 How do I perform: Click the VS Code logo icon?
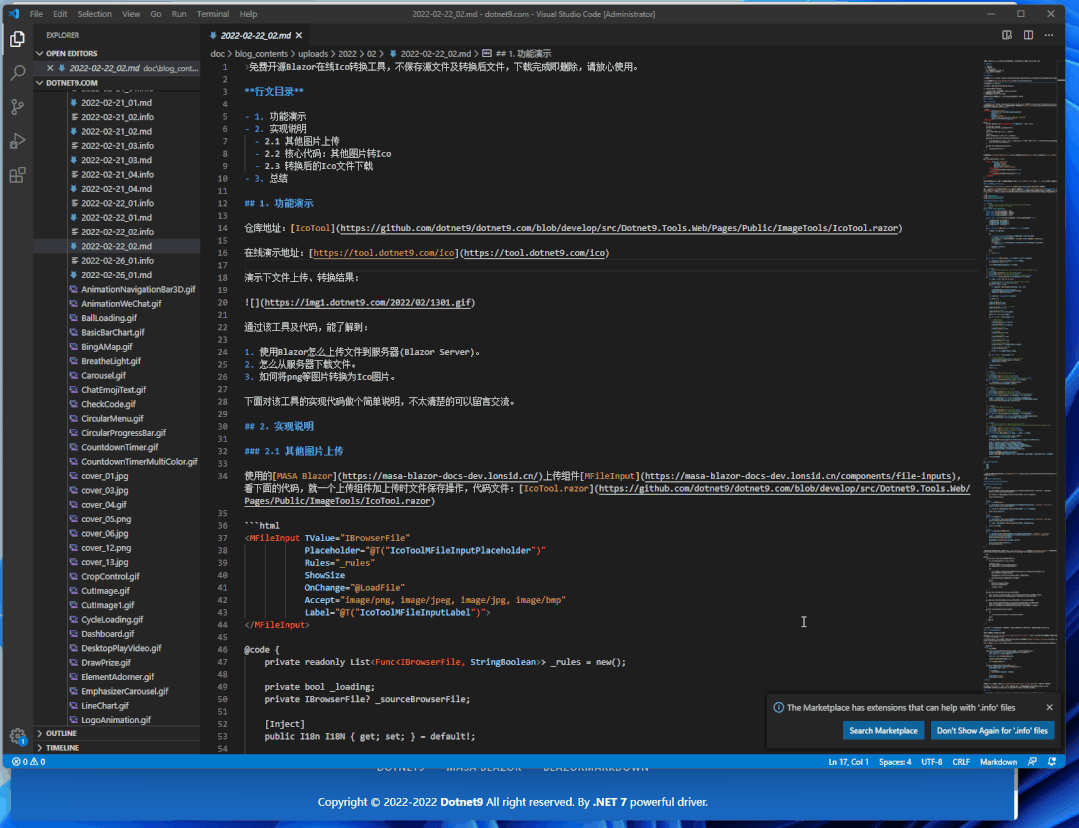coord(14,14)
